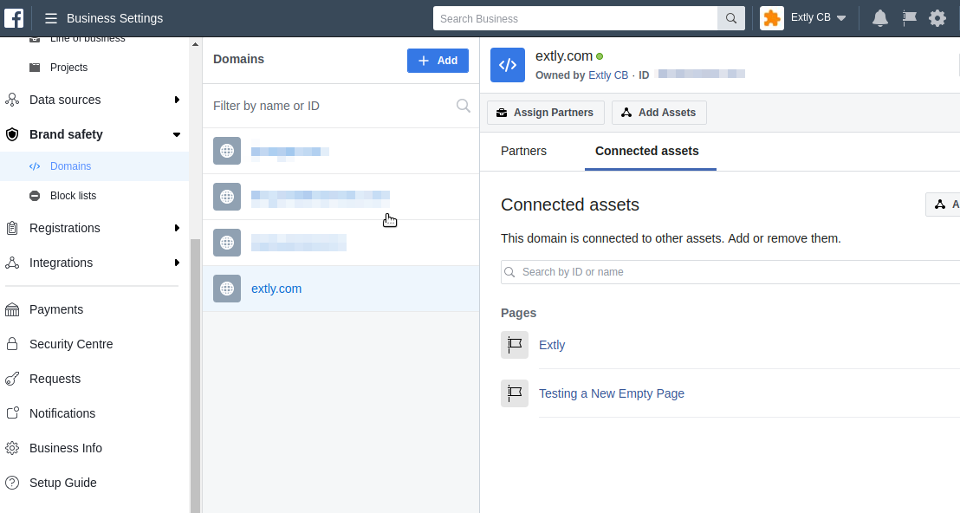Click the Filter by name or ID field
The image size is (960, 513).
point(341,106)
